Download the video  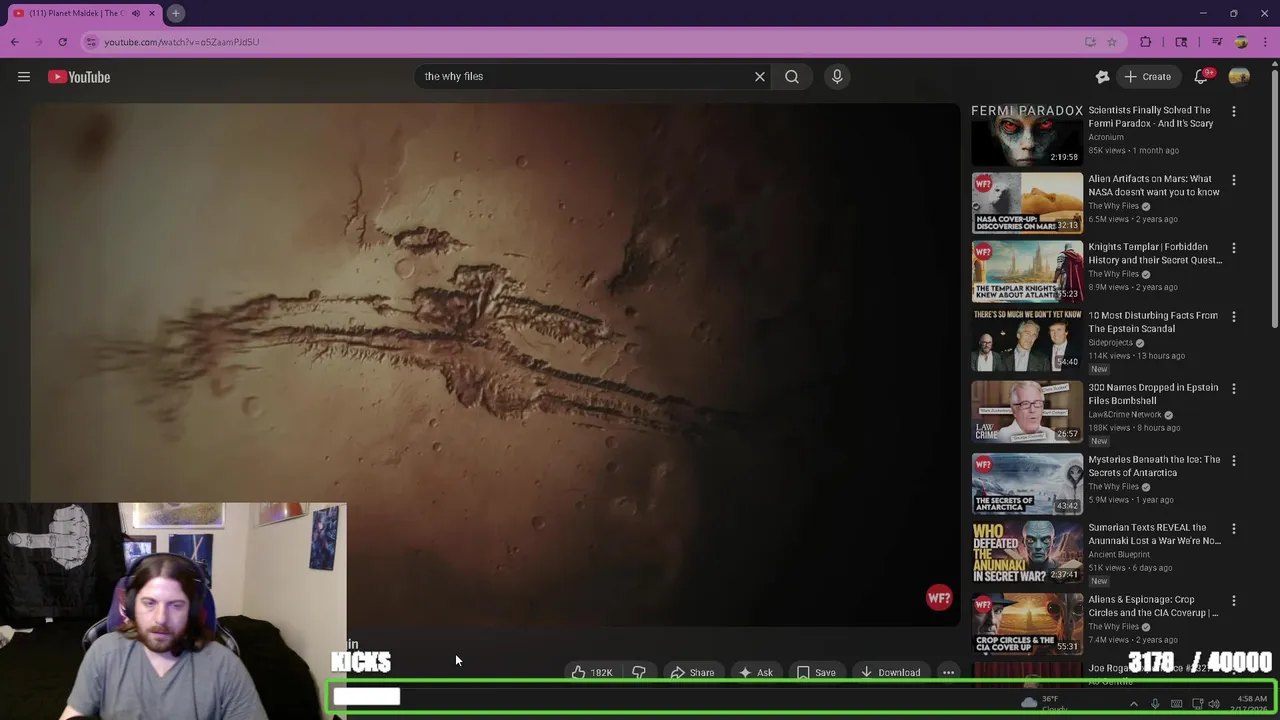[x=890, y=673]
